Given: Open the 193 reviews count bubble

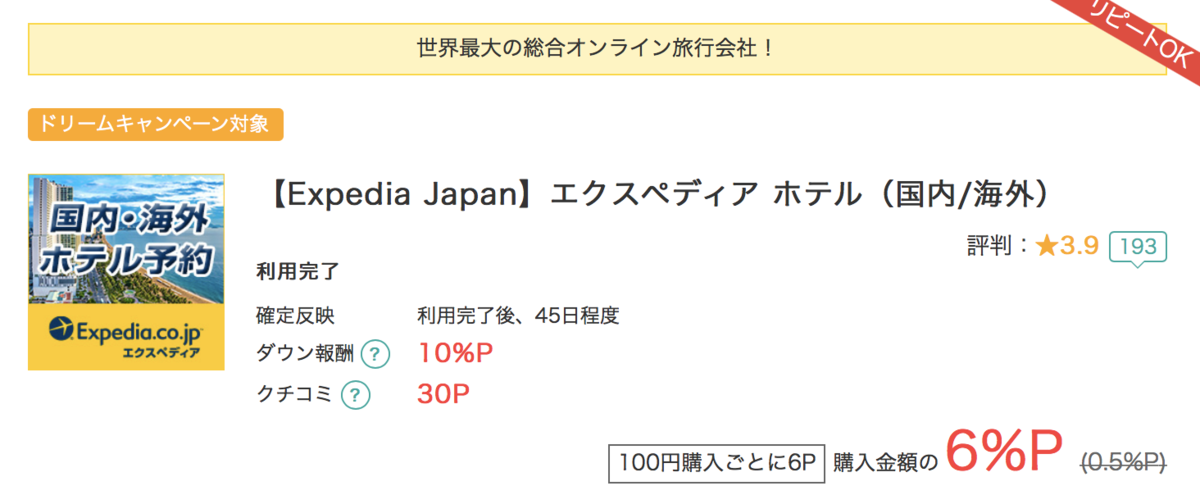Looking at the screenshot, I should click(x=1138, y=247).
